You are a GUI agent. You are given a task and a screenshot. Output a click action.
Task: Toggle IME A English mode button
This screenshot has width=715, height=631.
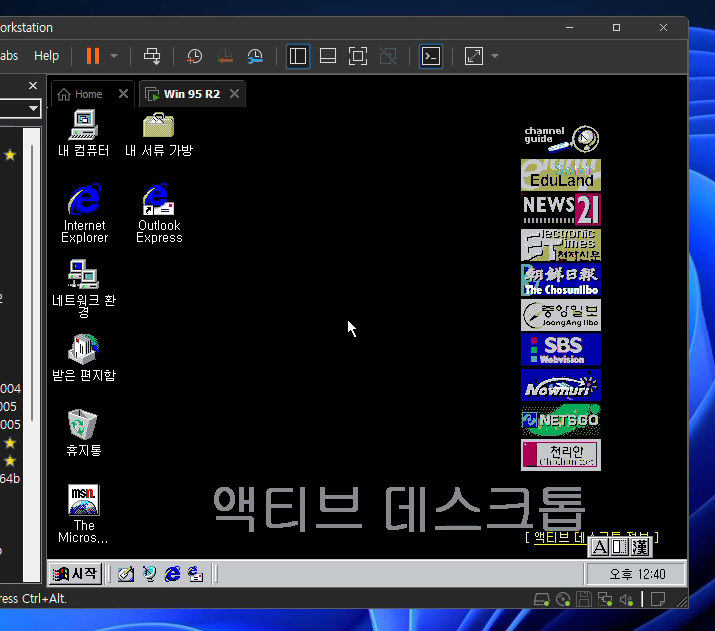599,547
